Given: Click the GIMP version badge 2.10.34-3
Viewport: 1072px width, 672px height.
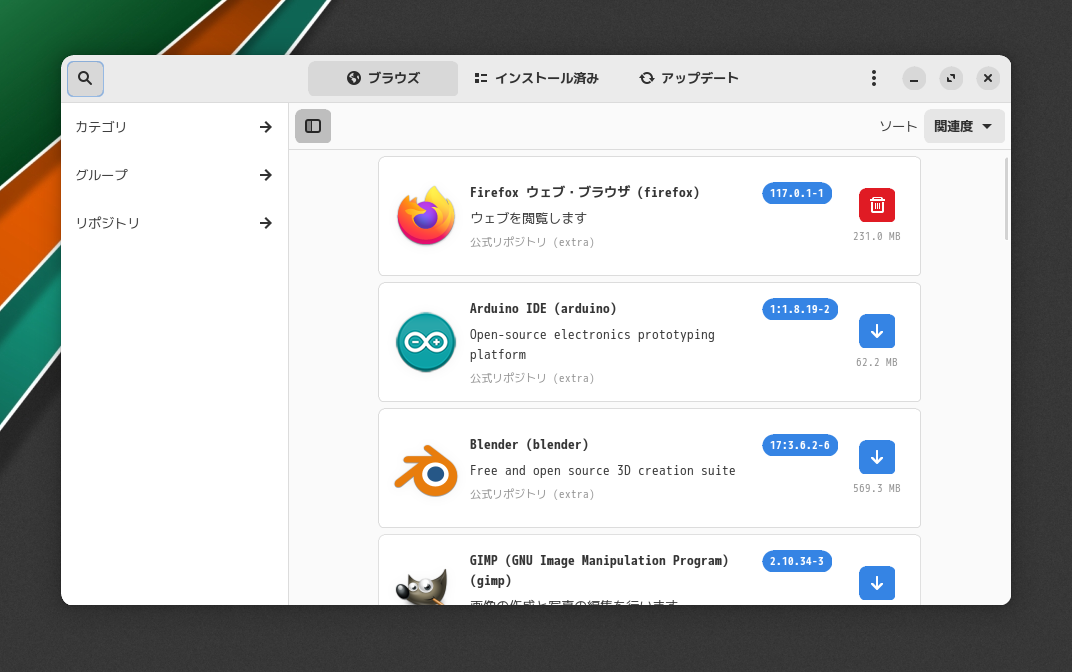Looking at the screenshot, I should (x=797, y=561).
